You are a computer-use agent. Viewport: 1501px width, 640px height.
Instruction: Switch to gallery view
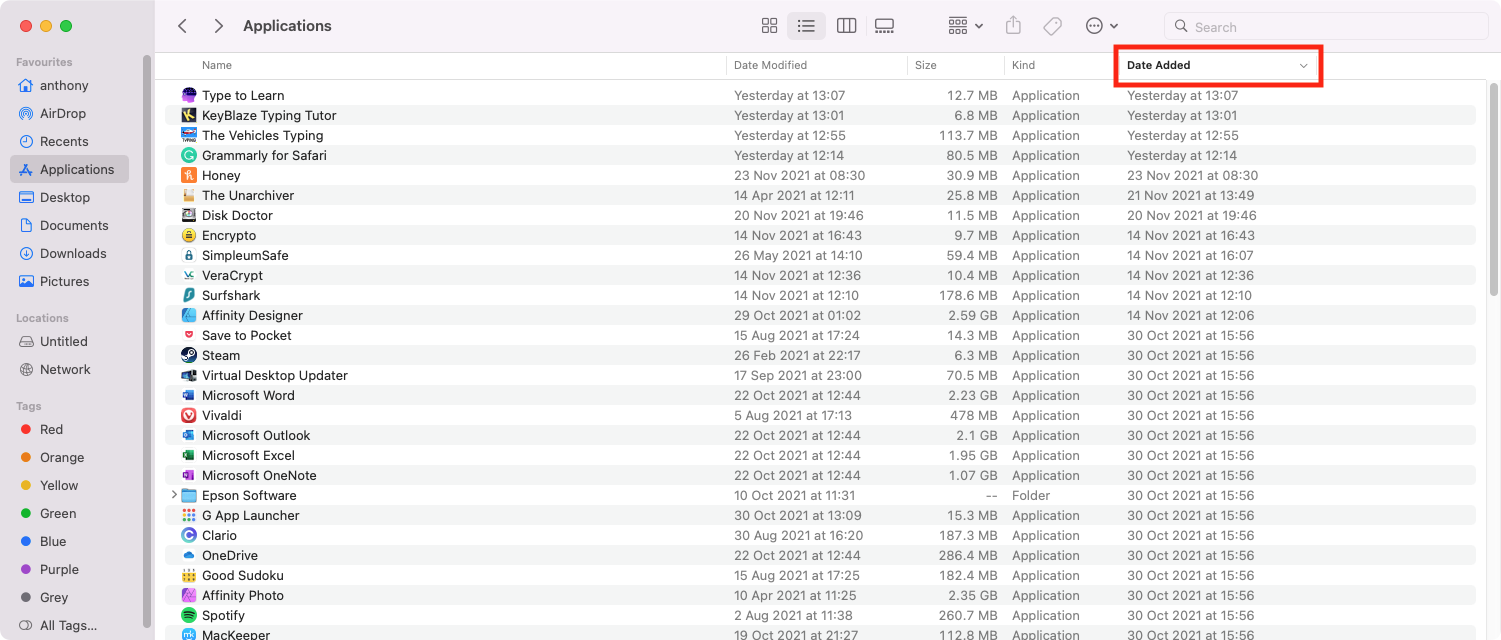[x=884, y=26]
